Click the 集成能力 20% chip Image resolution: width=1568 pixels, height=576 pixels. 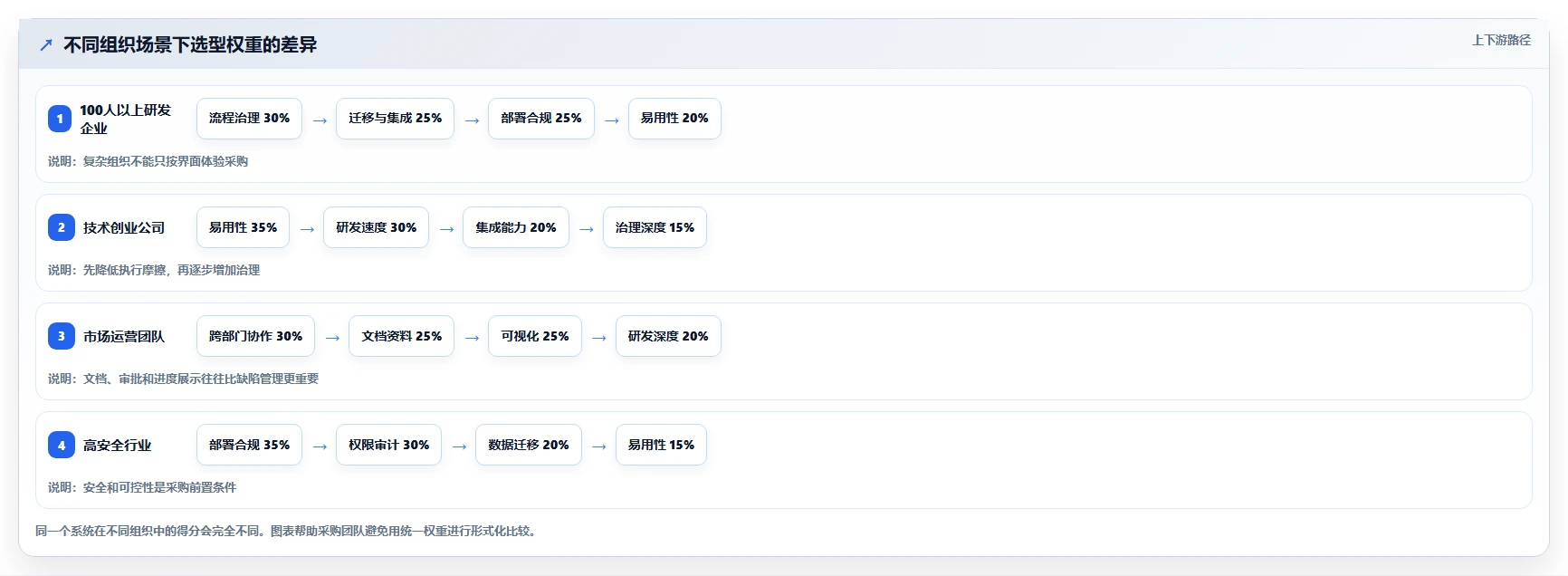tap(516, 227)
